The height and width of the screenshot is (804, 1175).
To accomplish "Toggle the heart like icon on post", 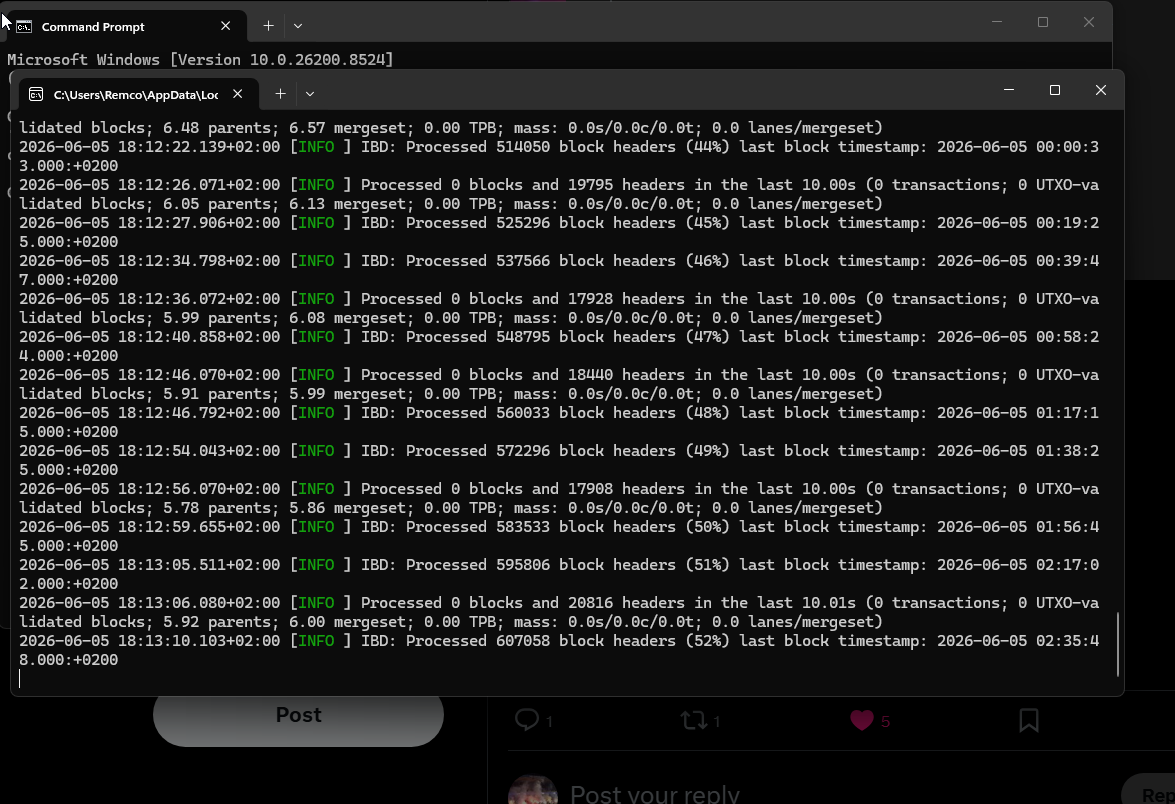I will coord(862,720).
